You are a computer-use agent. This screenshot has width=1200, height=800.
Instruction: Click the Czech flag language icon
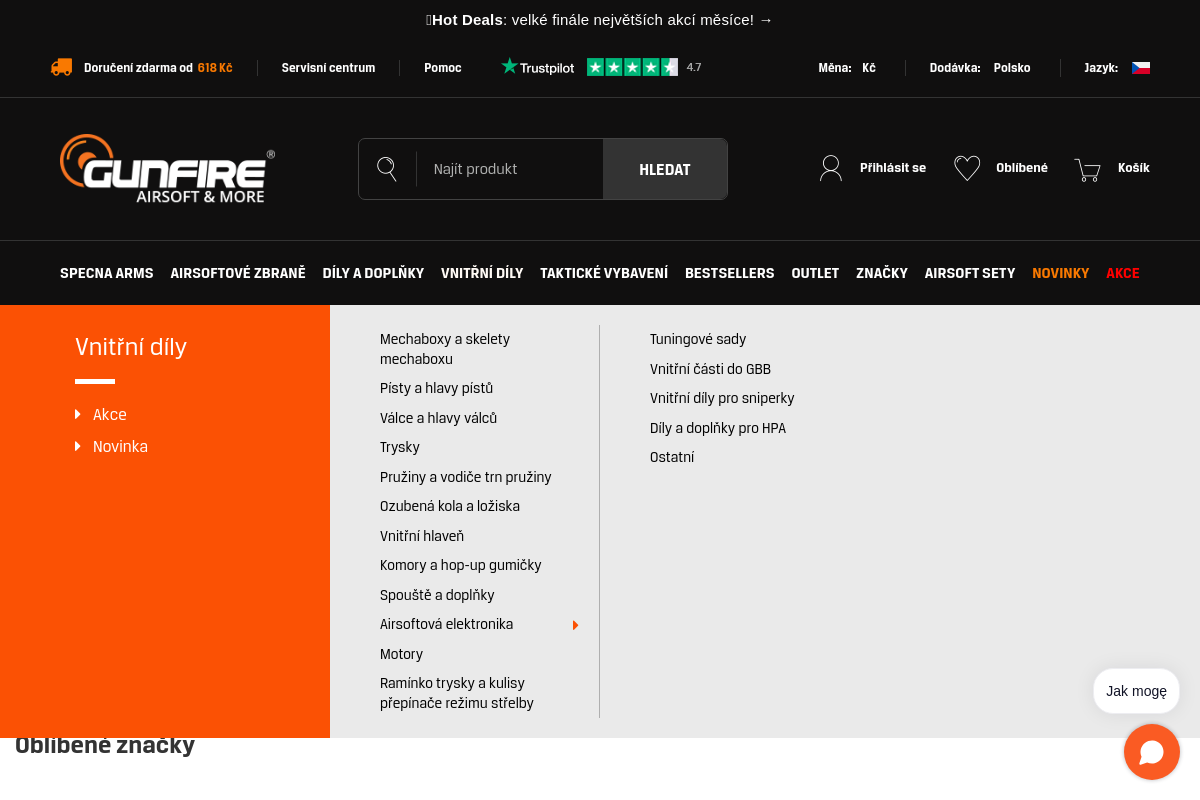tap(1141, 68)
